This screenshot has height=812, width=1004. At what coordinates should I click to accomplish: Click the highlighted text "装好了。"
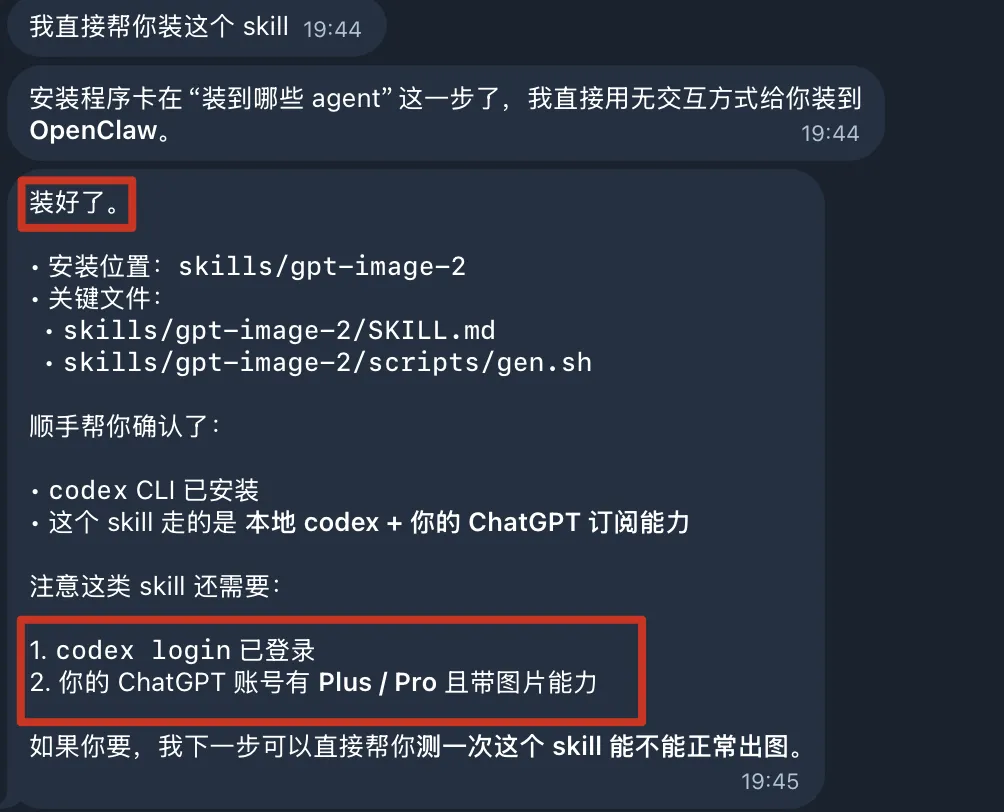76,203
